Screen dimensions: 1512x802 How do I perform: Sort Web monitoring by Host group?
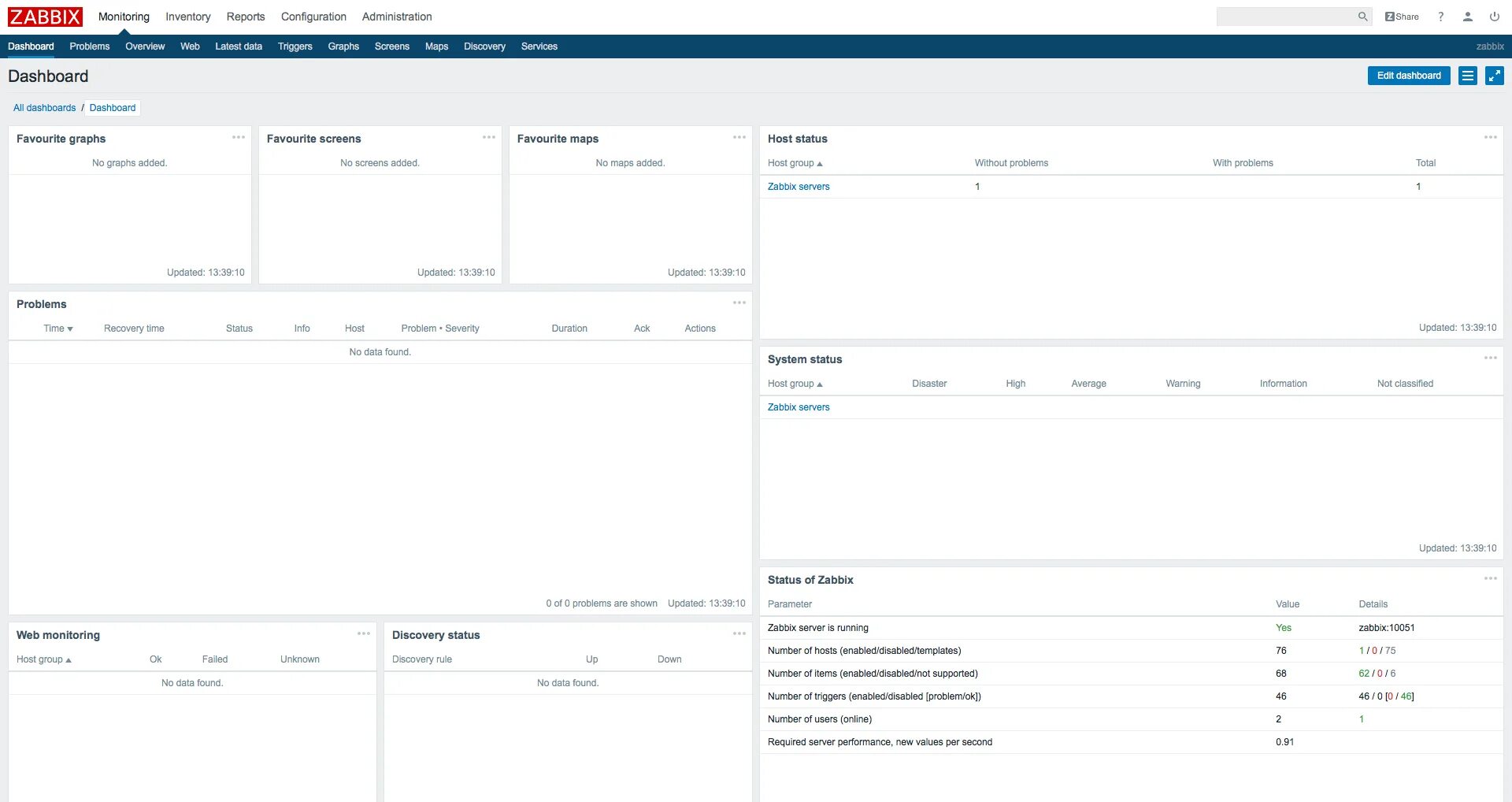[44, 659]
